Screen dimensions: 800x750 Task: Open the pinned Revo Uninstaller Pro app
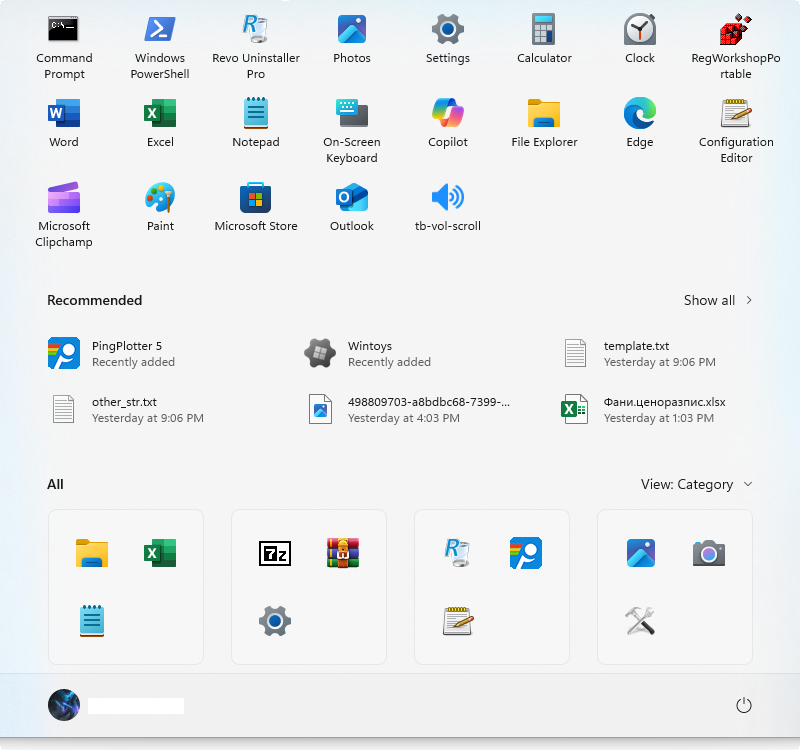click(256, 47)
